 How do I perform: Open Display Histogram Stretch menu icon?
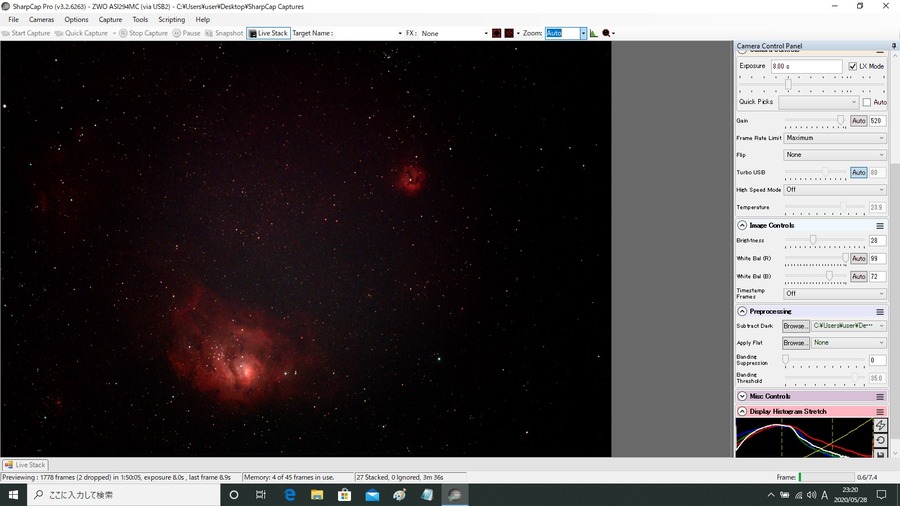tap(879, 411)
